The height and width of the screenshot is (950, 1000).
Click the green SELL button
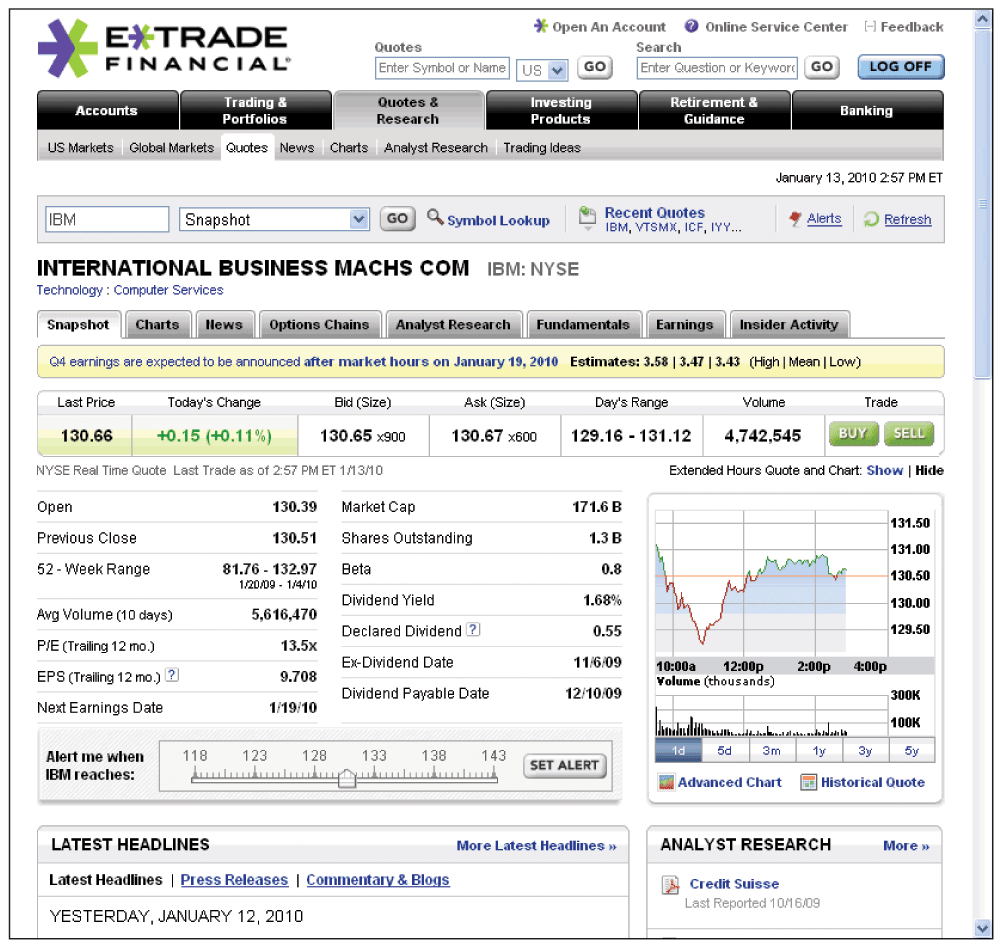(909, 434)
